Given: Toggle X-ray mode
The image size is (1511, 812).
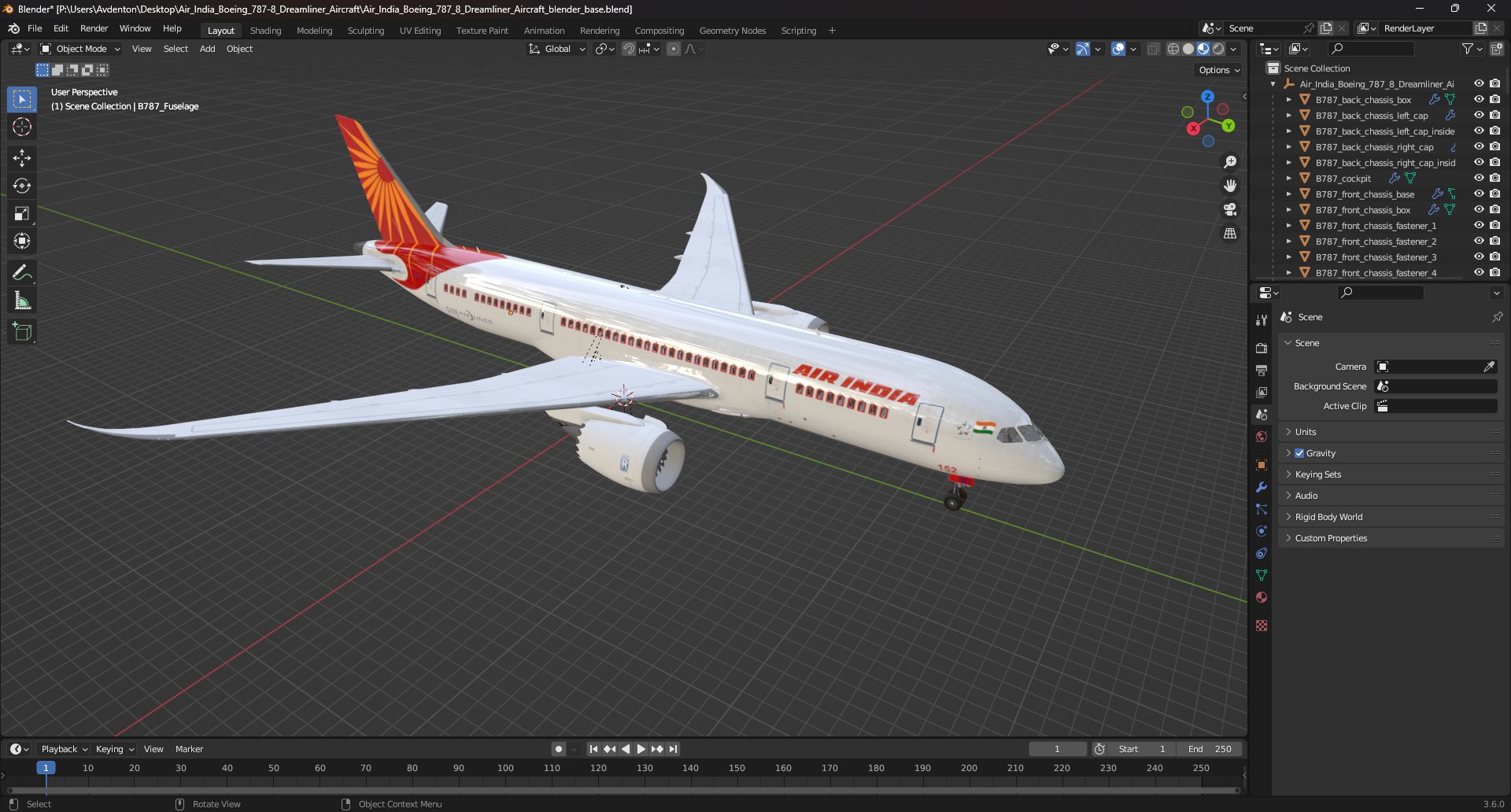Looking at the screenshot, I should point(1154,49).
